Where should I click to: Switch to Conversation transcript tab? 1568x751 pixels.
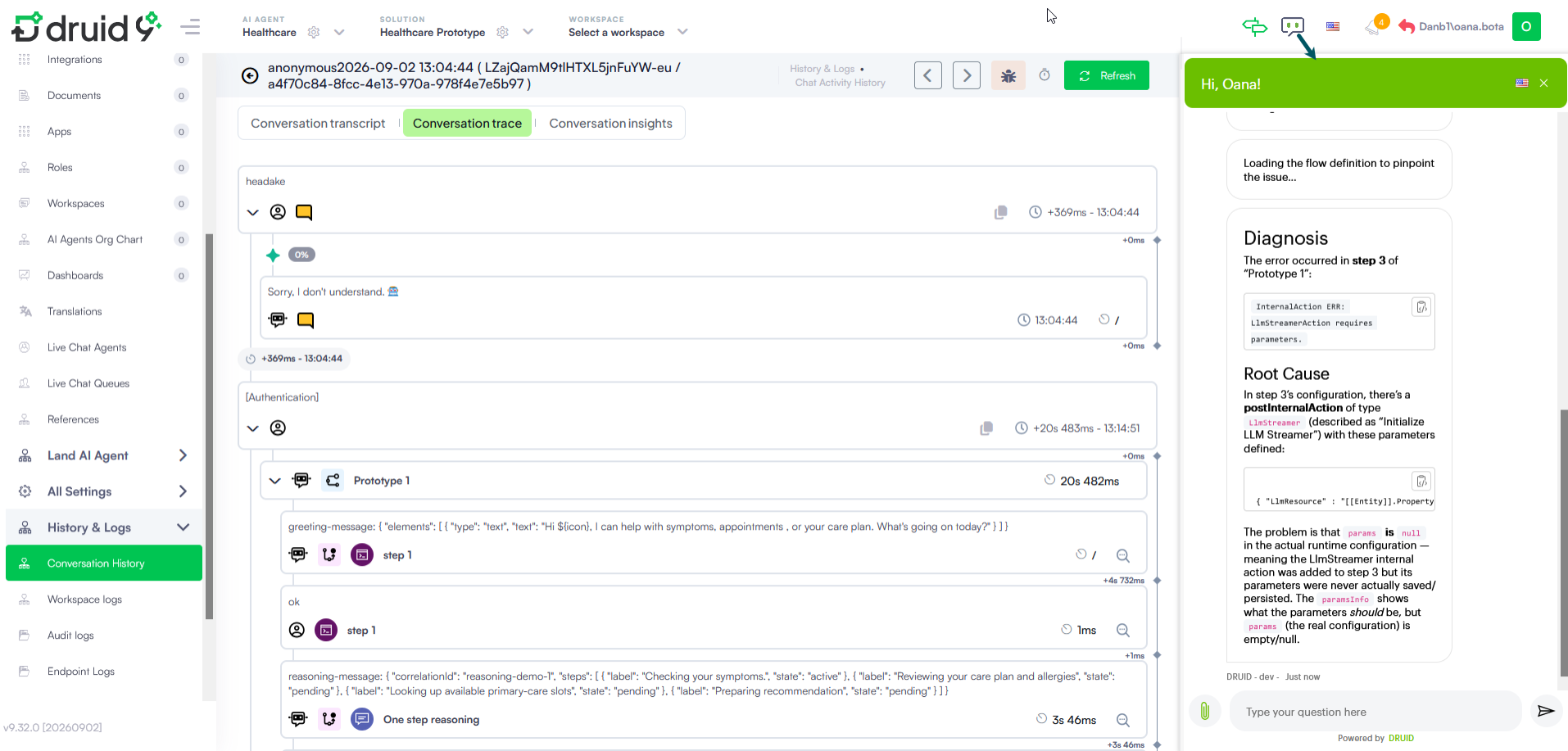[318, 124]
